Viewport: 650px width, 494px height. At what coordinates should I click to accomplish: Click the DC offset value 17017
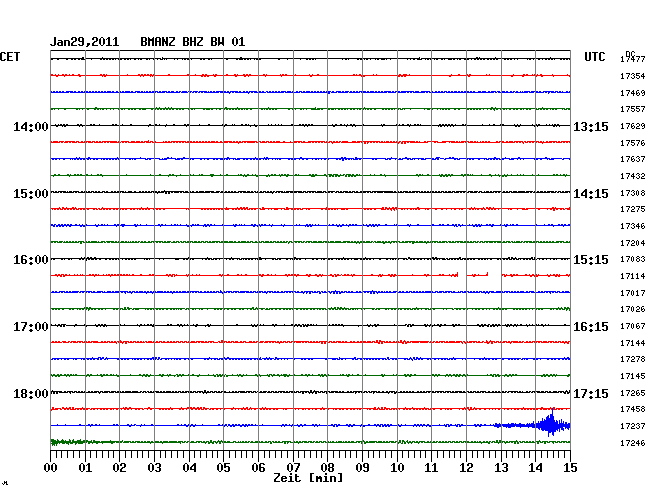(x=633, y=293)
